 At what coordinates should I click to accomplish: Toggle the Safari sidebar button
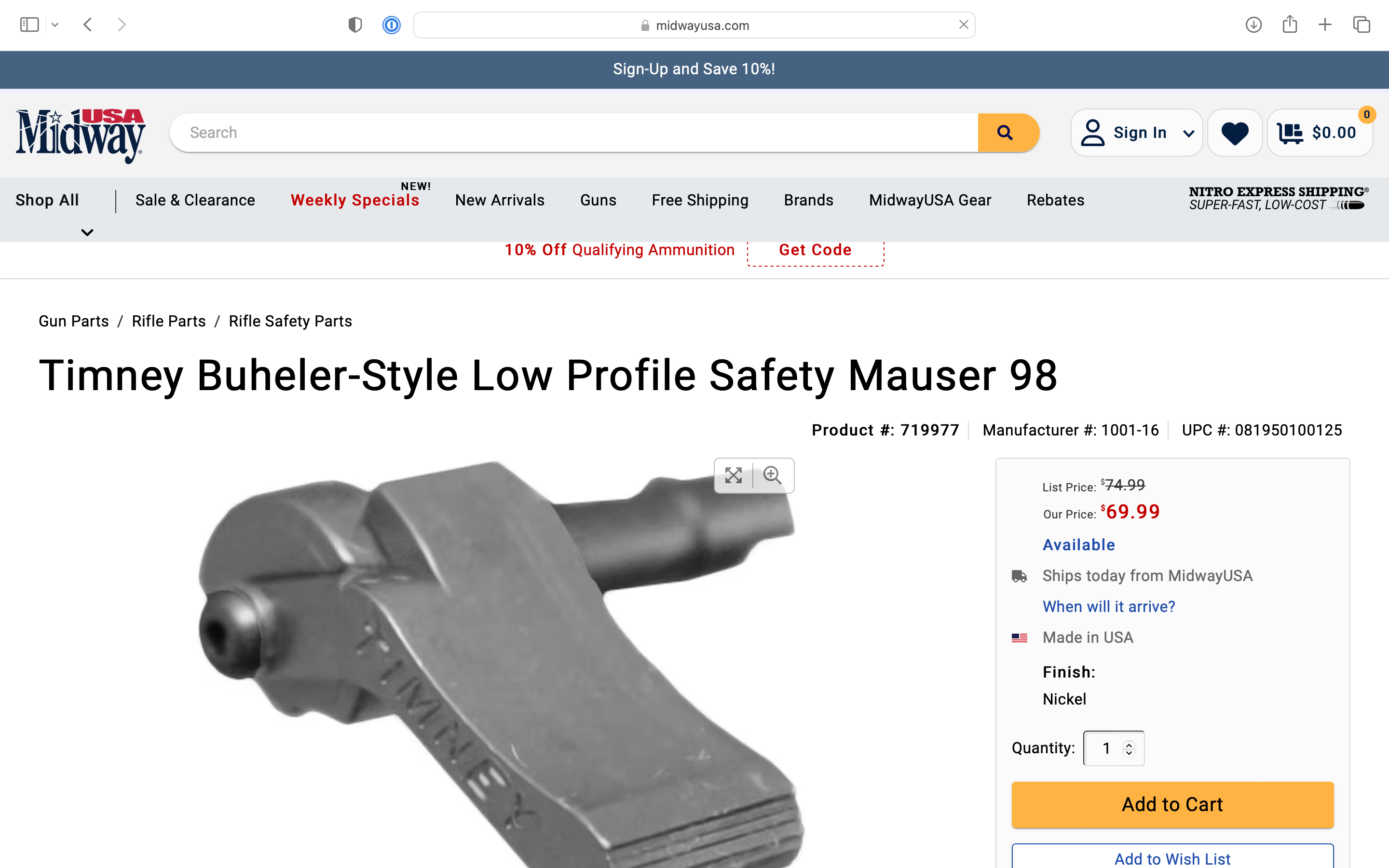29,25
